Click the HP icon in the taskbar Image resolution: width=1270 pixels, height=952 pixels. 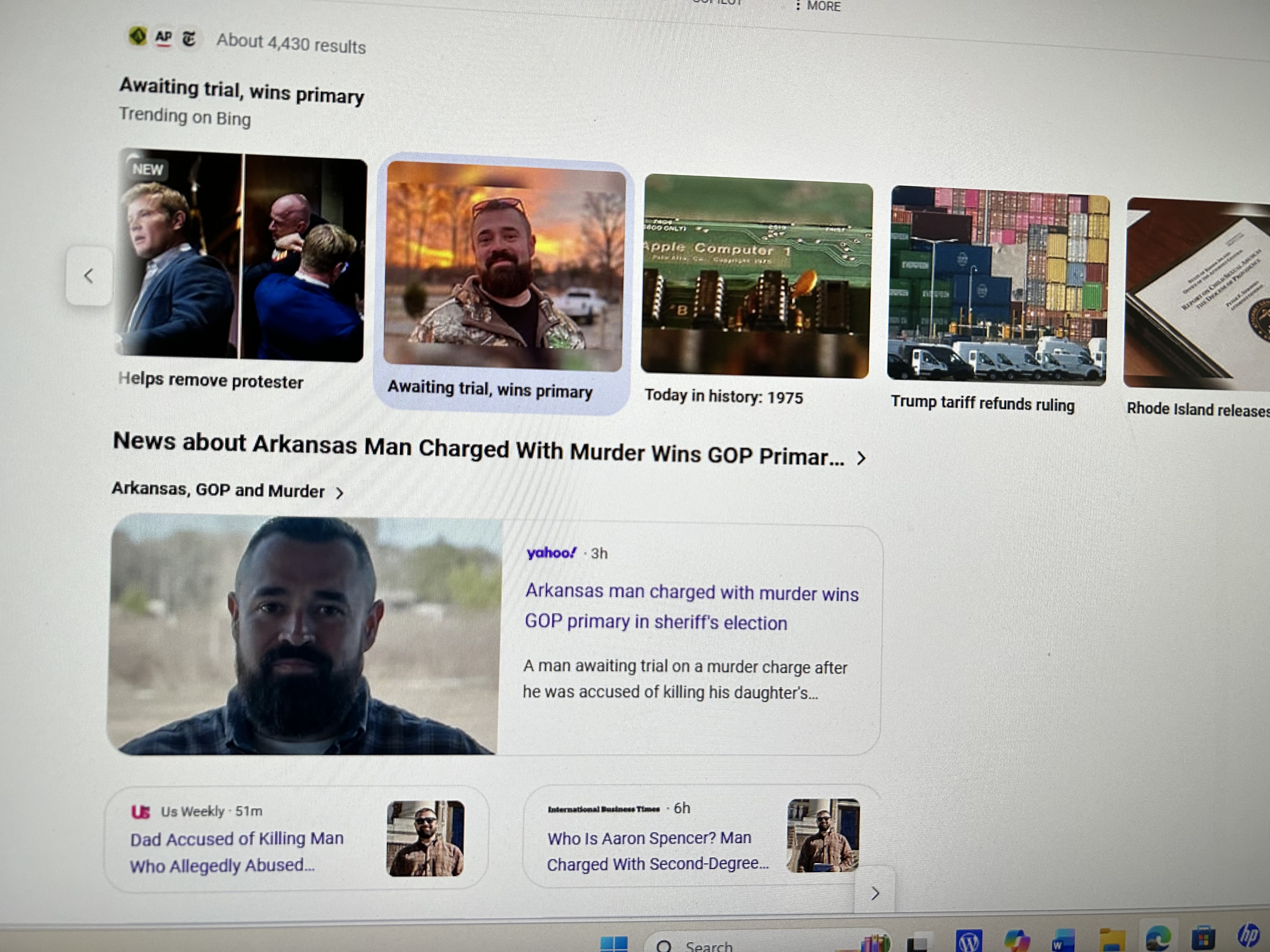1248,935
